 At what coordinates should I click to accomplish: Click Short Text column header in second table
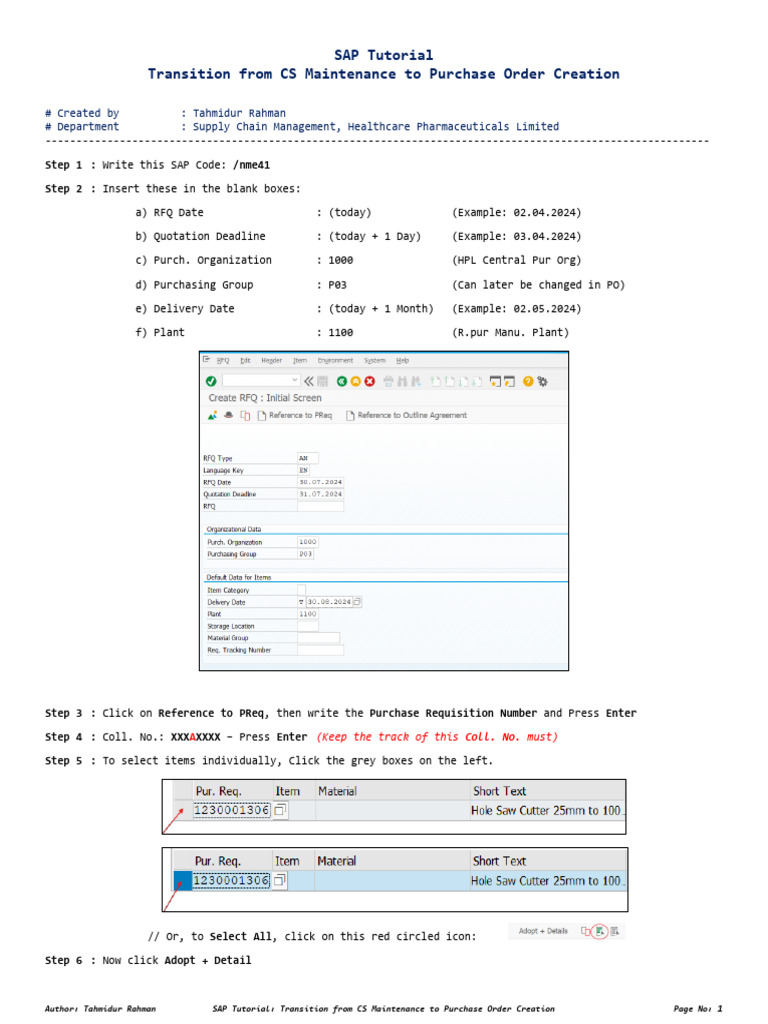point(500,861)
